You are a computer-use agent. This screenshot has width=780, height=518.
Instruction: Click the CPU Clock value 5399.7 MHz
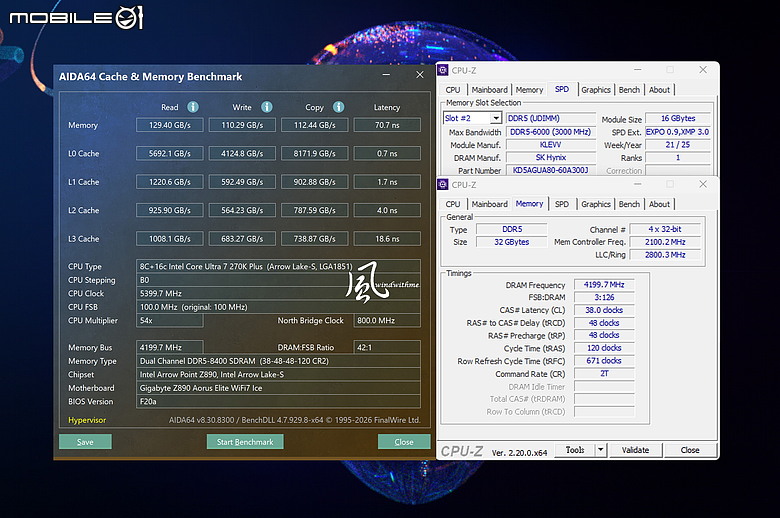pos(278,294)
